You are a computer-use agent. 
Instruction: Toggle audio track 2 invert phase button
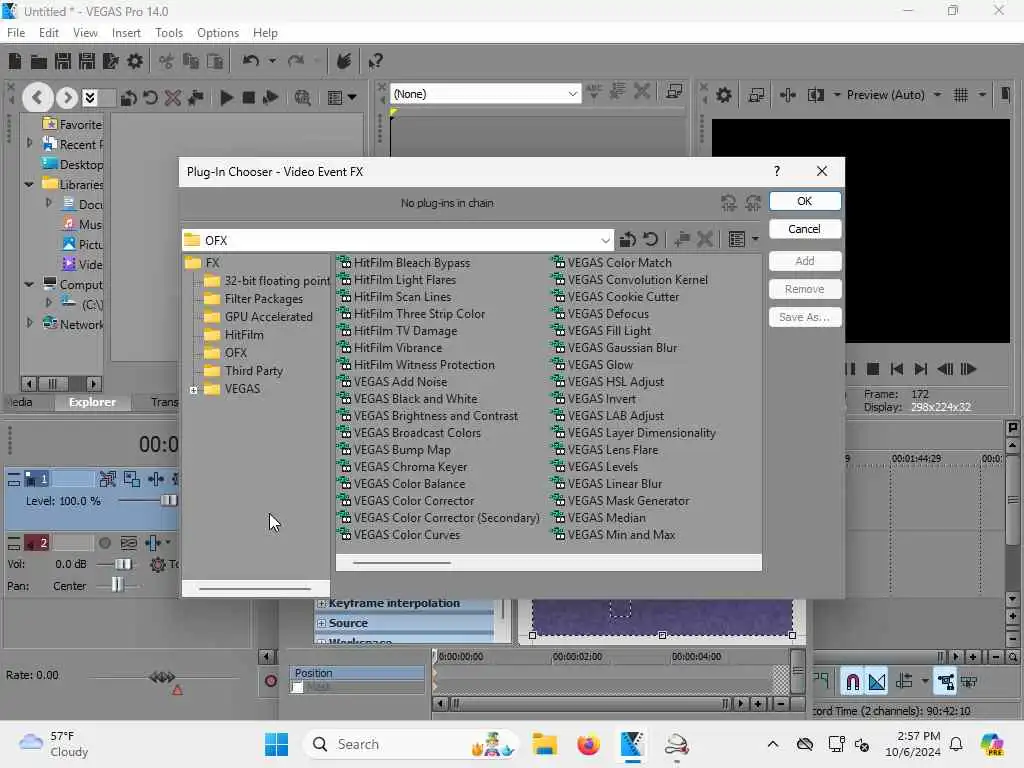[129, 543]
